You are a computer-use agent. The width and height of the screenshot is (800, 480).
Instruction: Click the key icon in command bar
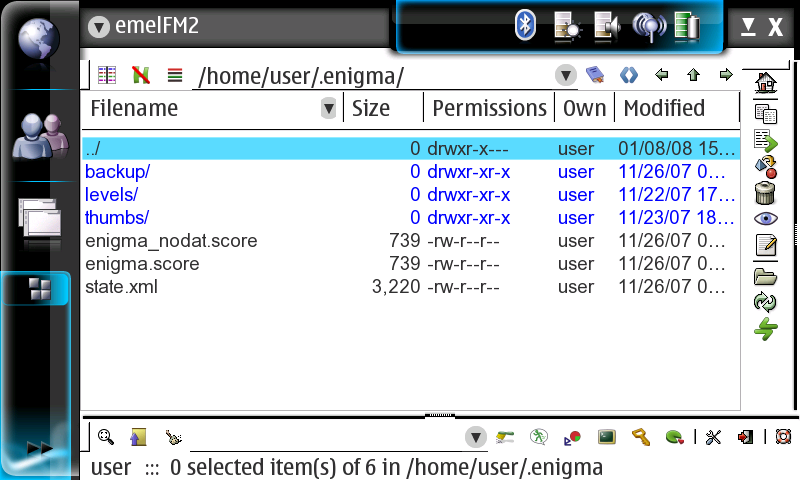click(641, 437)
